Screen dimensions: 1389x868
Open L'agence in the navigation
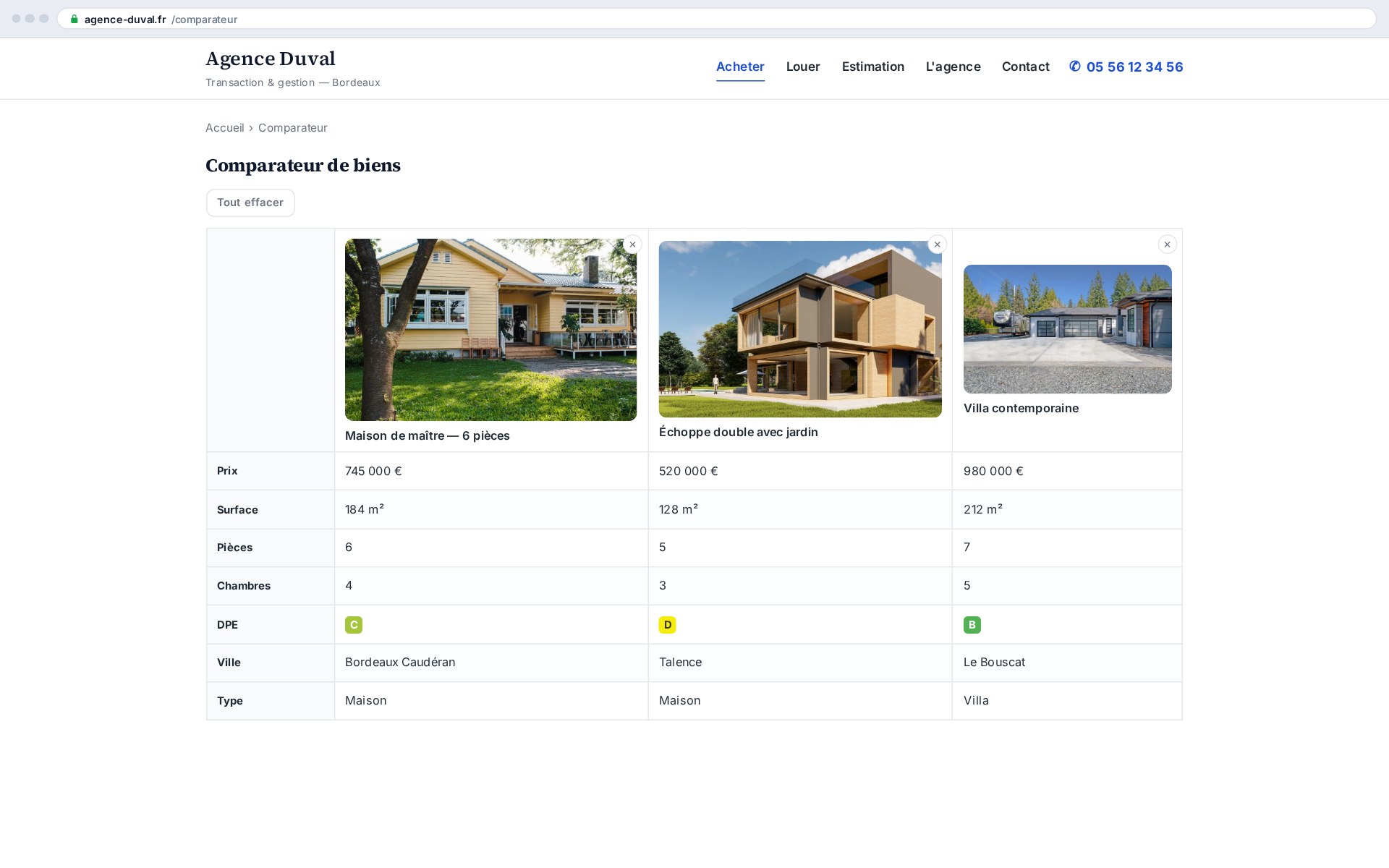click(x=953, y=67)
